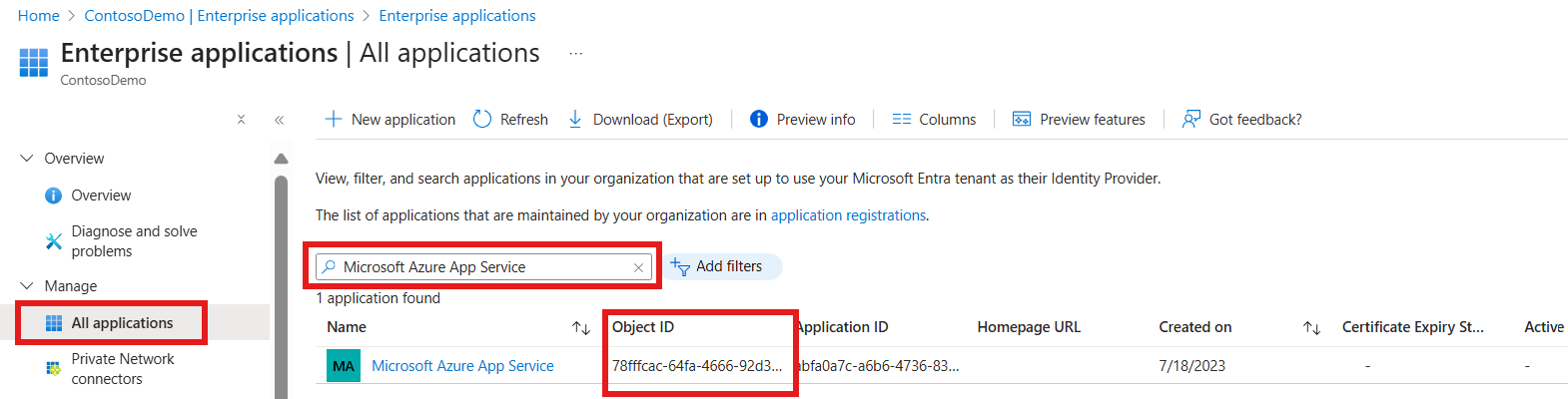Click sidebar scrollbar up arrow
This screenshot has width=1568, height=399.
(x=281, y=159)
